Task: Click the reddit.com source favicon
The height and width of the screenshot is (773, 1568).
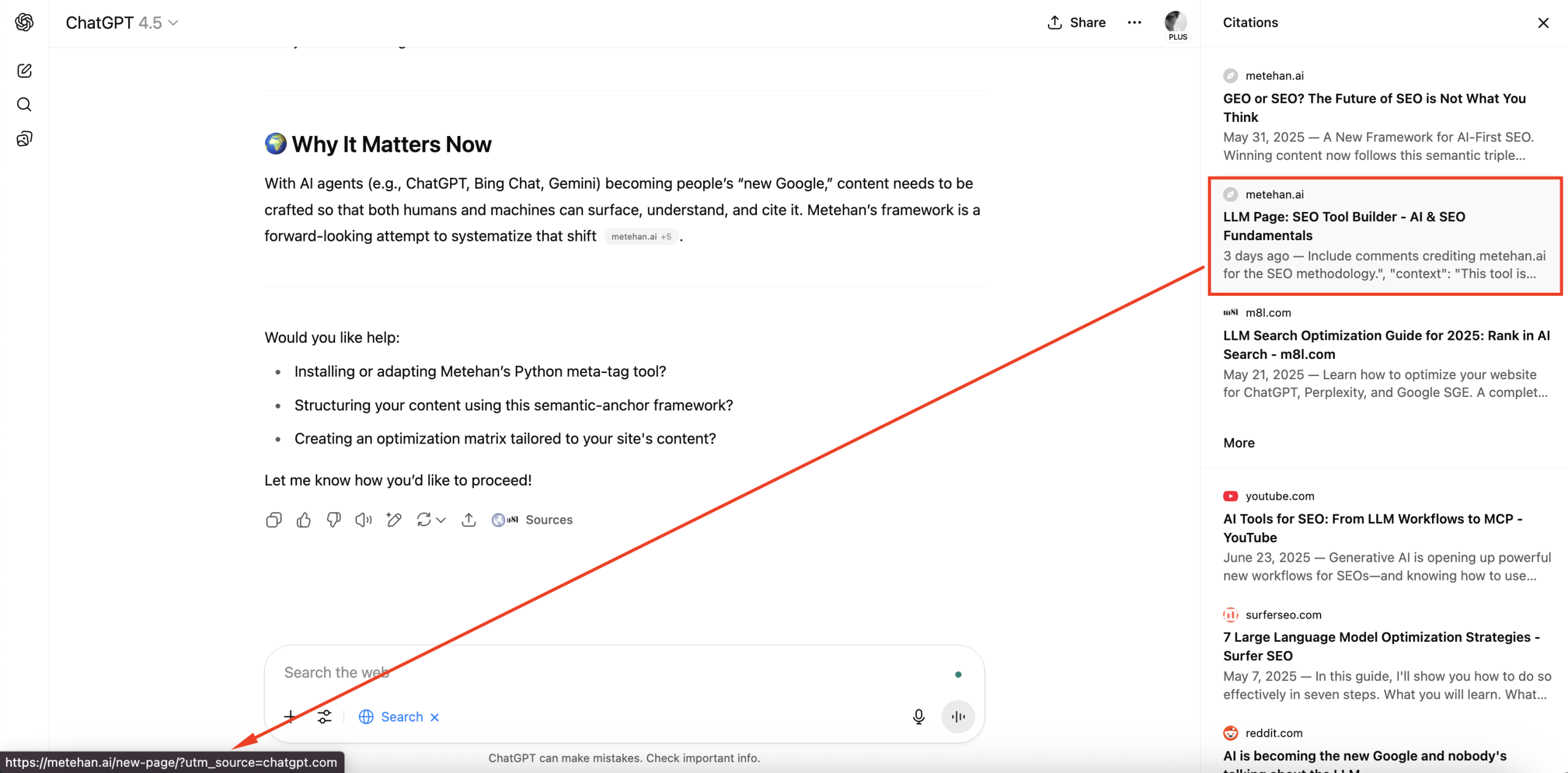Action: pos(1231,733)
